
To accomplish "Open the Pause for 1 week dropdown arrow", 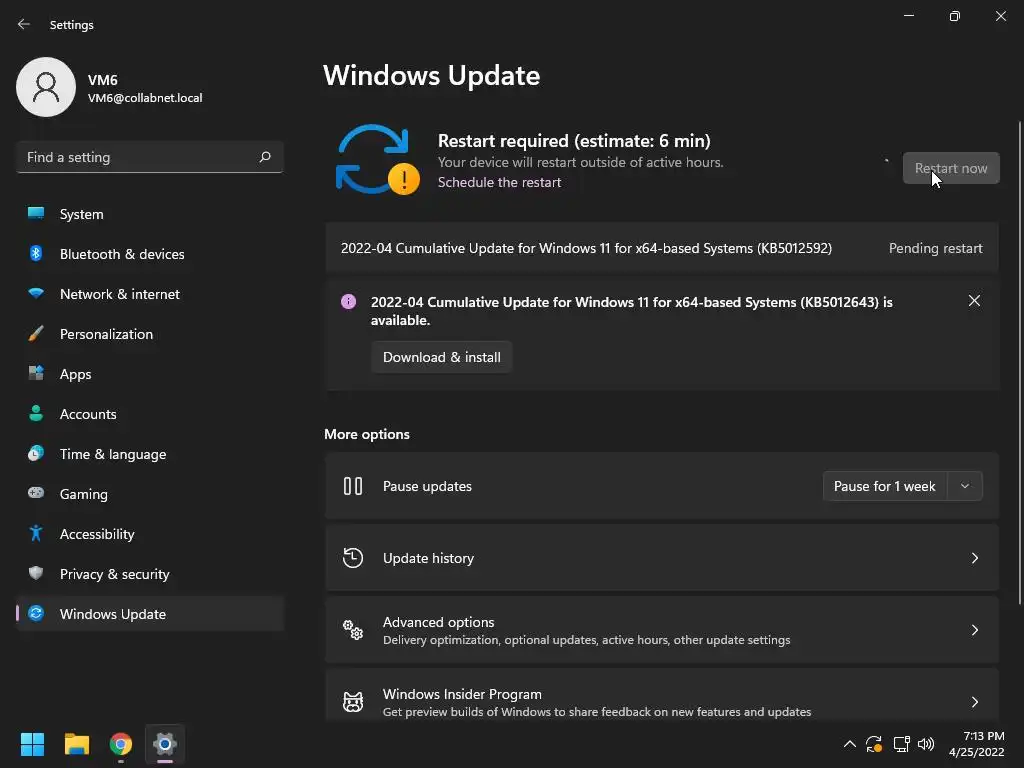I will [x=965, y=486].
